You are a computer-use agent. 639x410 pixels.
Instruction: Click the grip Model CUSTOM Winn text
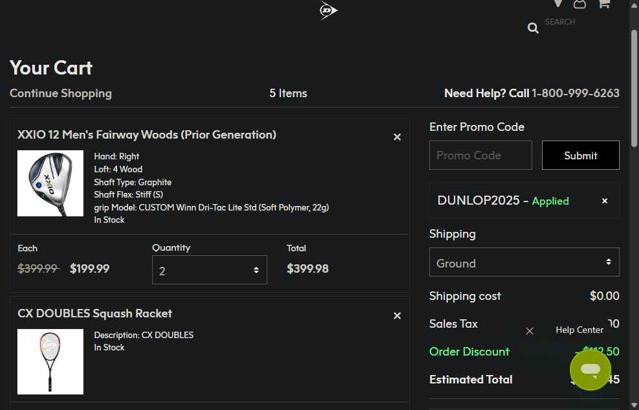pos(211,207)
